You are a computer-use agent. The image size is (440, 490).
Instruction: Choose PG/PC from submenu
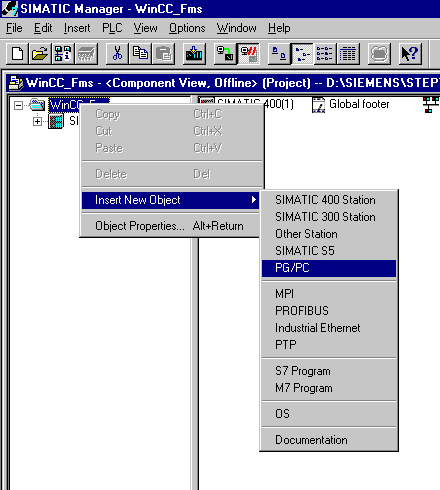pyautogui.click(x=329, y=268)
